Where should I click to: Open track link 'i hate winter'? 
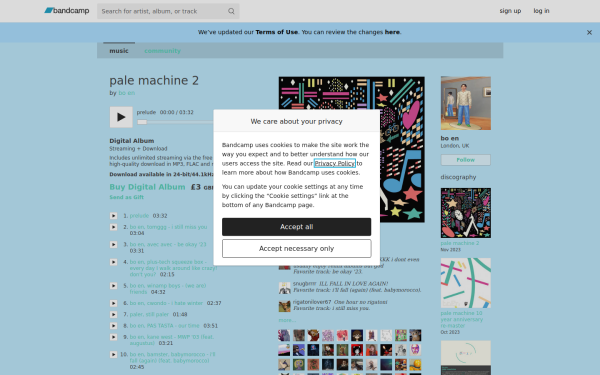click(x=166, y=303)
